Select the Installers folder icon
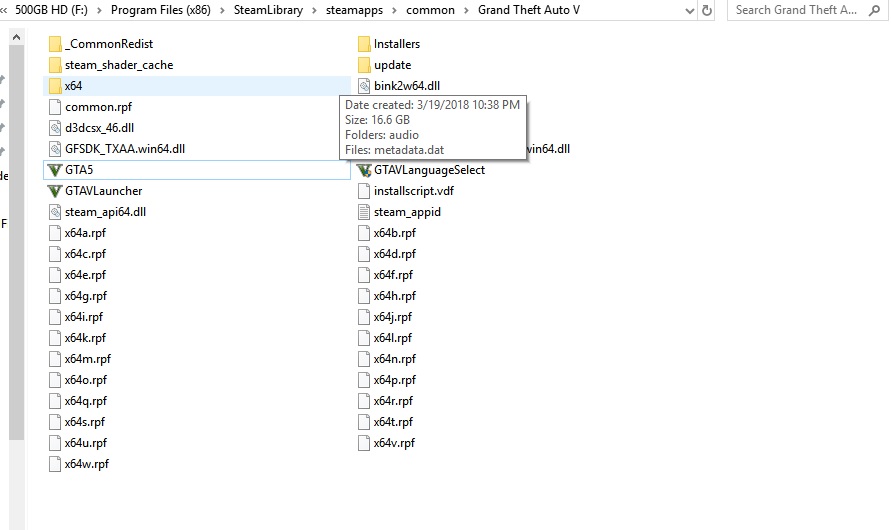891x530 pixels. click(x=364, y=44)
